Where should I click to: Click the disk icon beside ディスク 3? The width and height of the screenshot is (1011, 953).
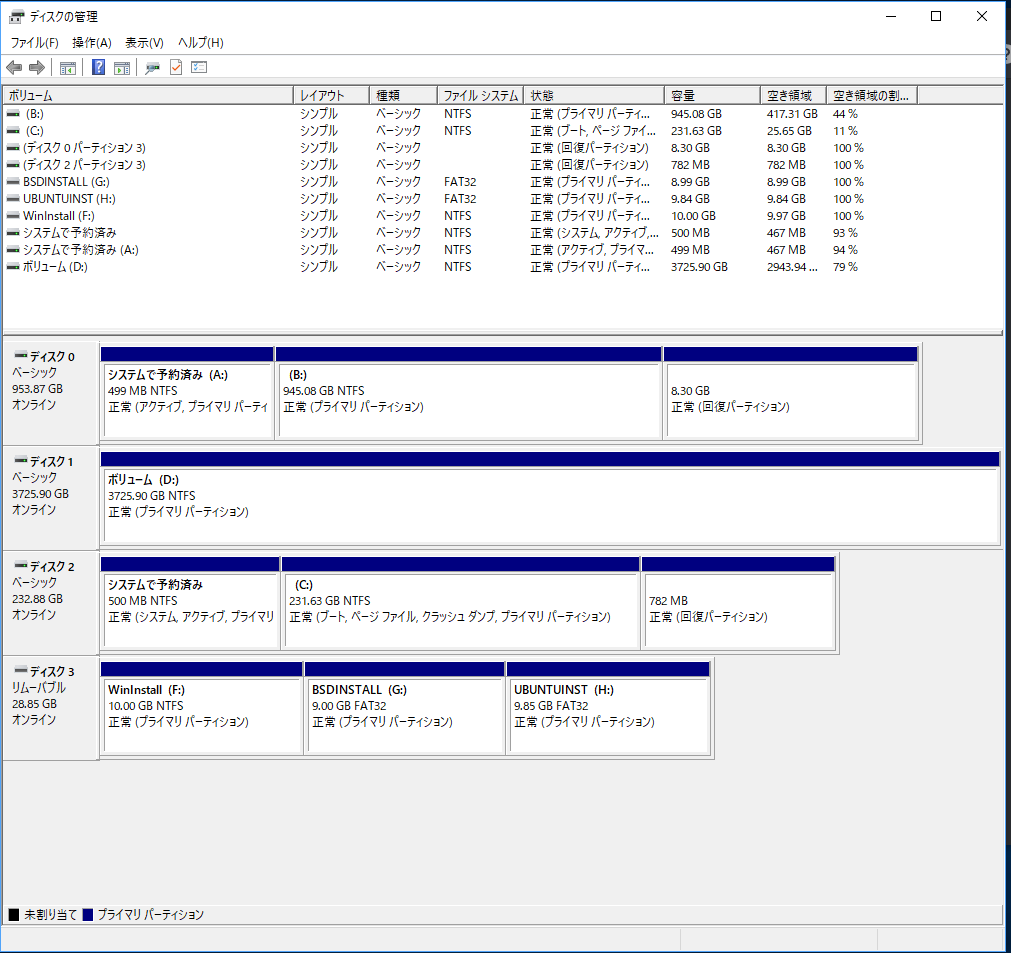(21, 671)
